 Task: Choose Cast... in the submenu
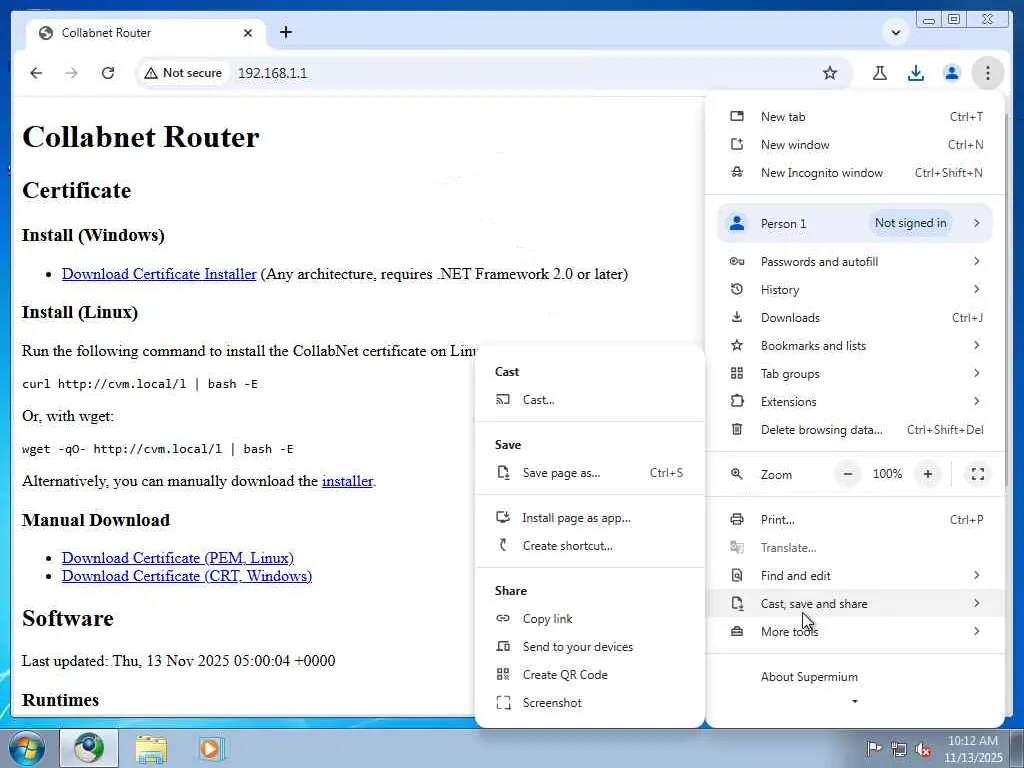click(x=590, y=400)
